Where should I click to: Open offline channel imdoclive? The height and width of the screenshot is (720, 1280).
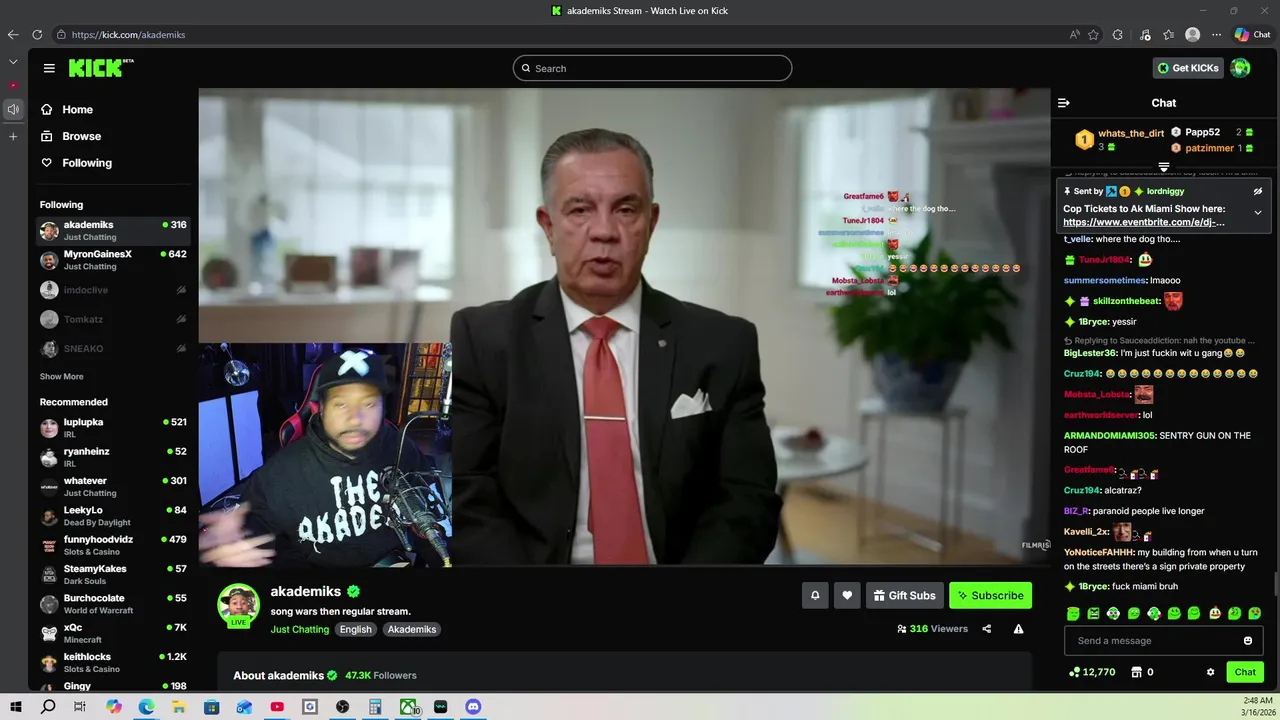(x=113, y=290)
